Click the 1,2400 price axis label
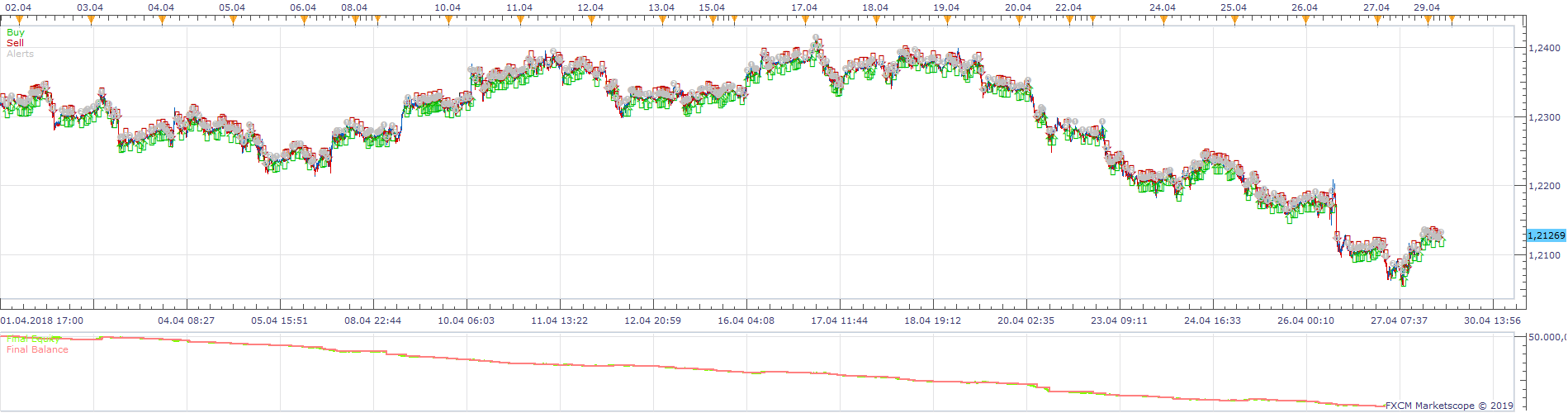1568x413 pixels. (1545, 49)
